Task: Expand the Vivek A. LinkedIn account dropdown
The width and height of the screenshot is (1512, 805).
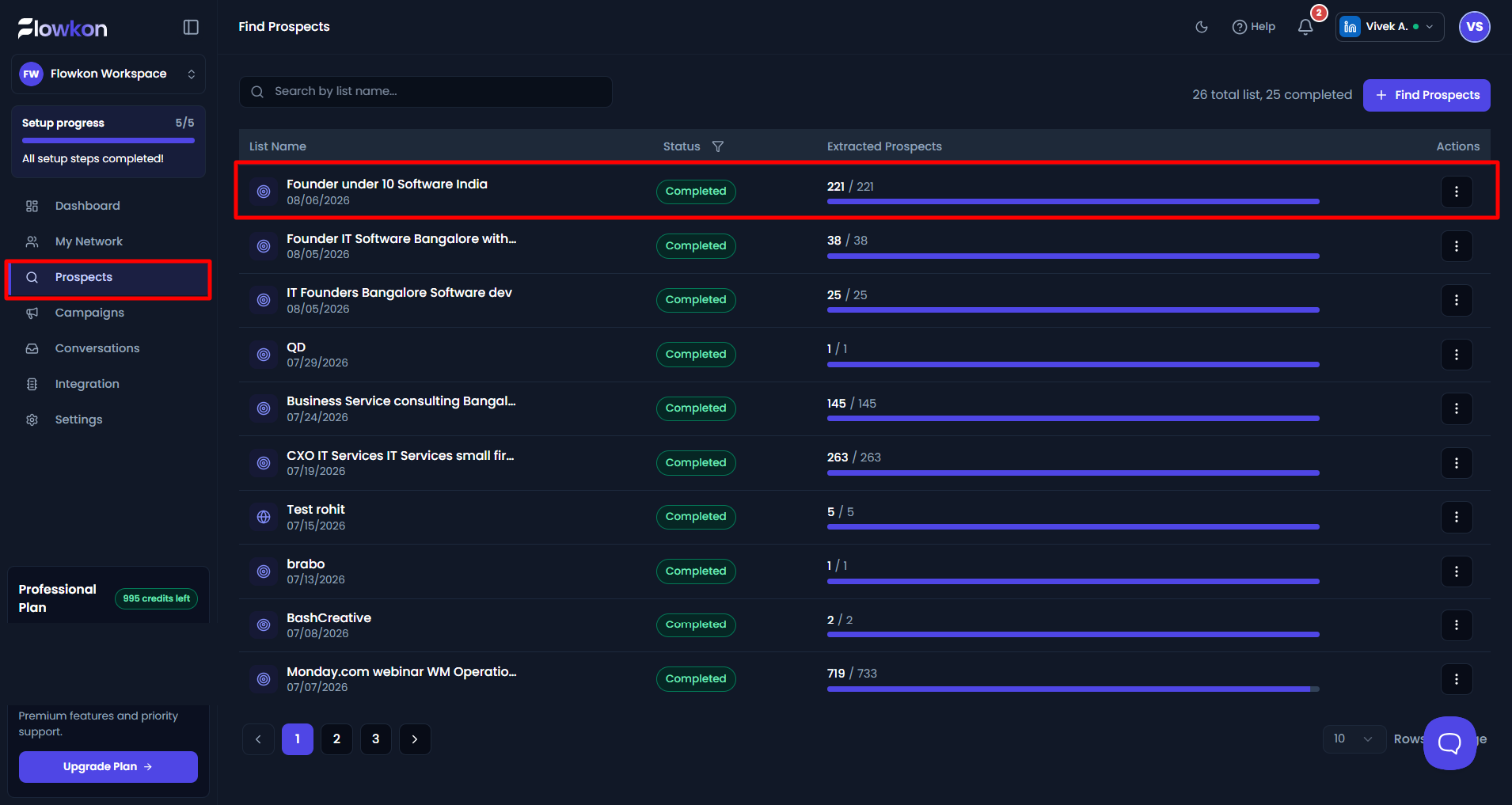Action: (x=1389, y=27)
